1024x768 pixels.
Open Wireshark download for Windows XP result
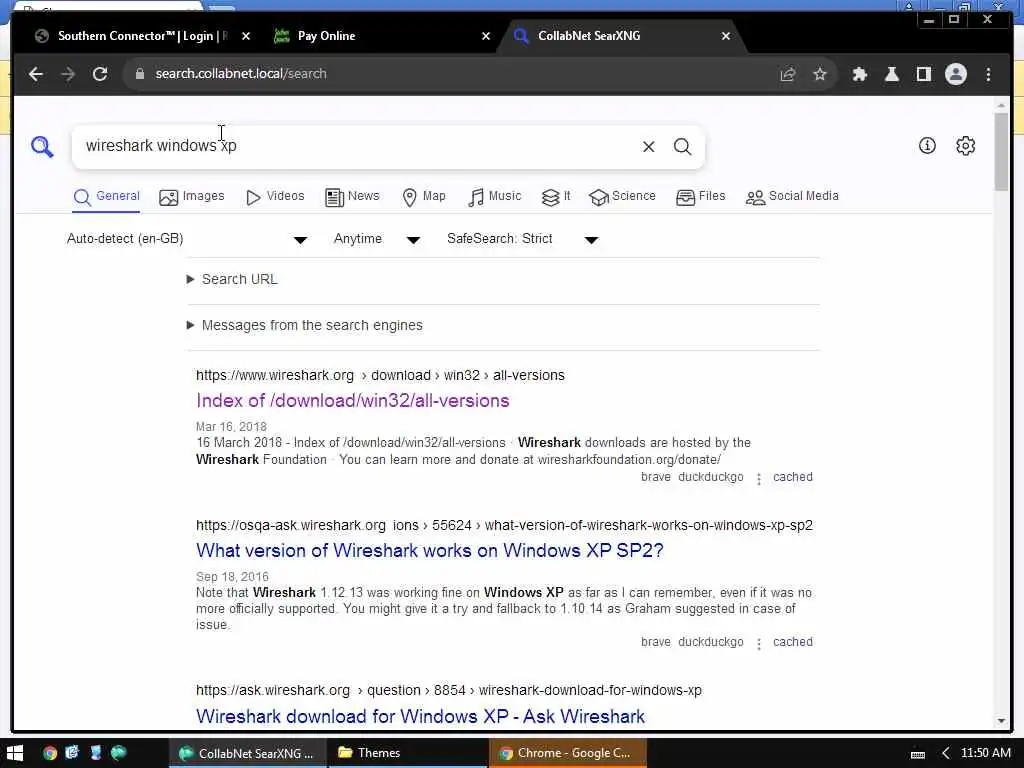421,716
